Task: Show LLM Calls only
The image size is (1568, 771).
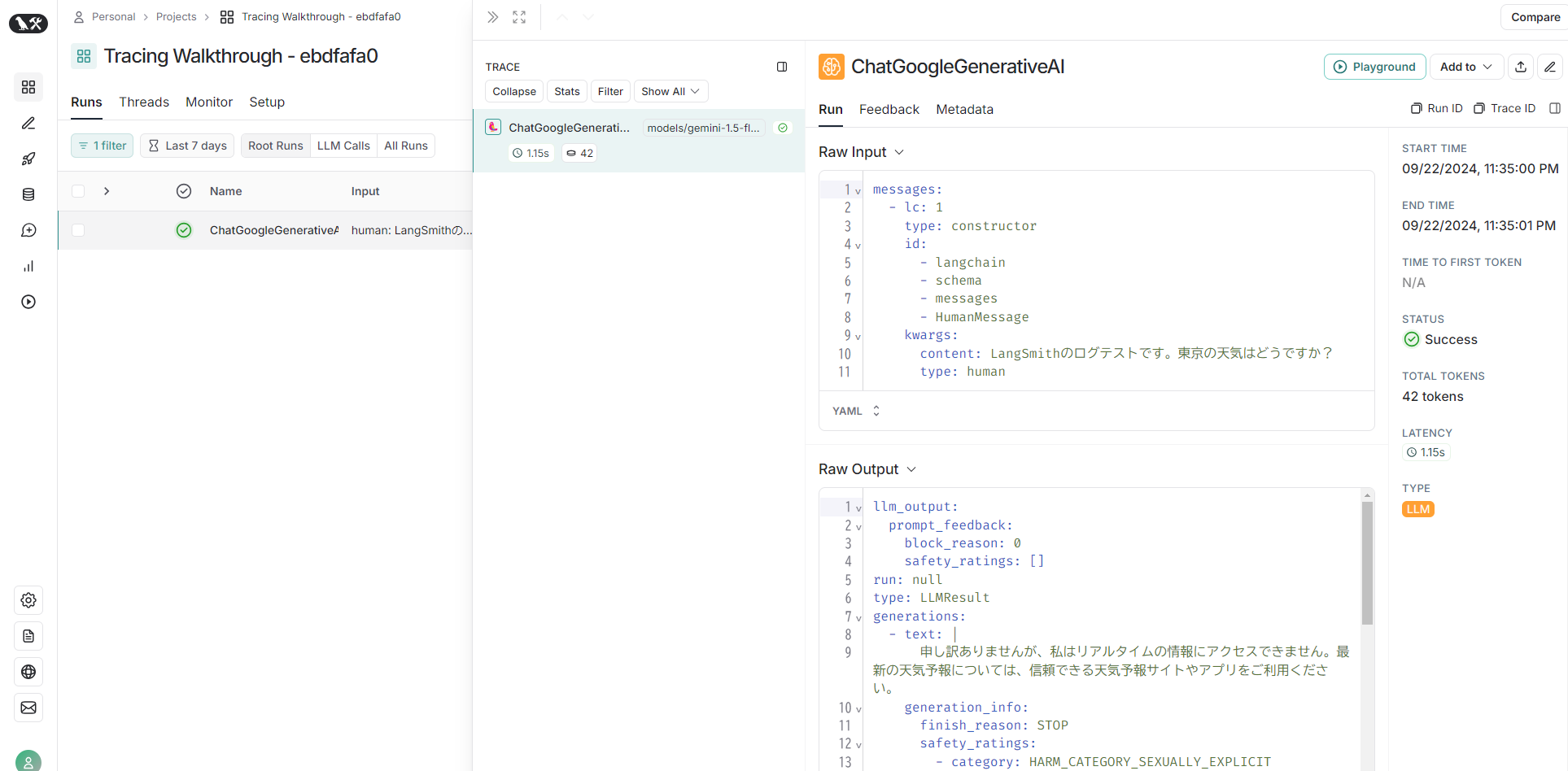Action: click(343, 146)
